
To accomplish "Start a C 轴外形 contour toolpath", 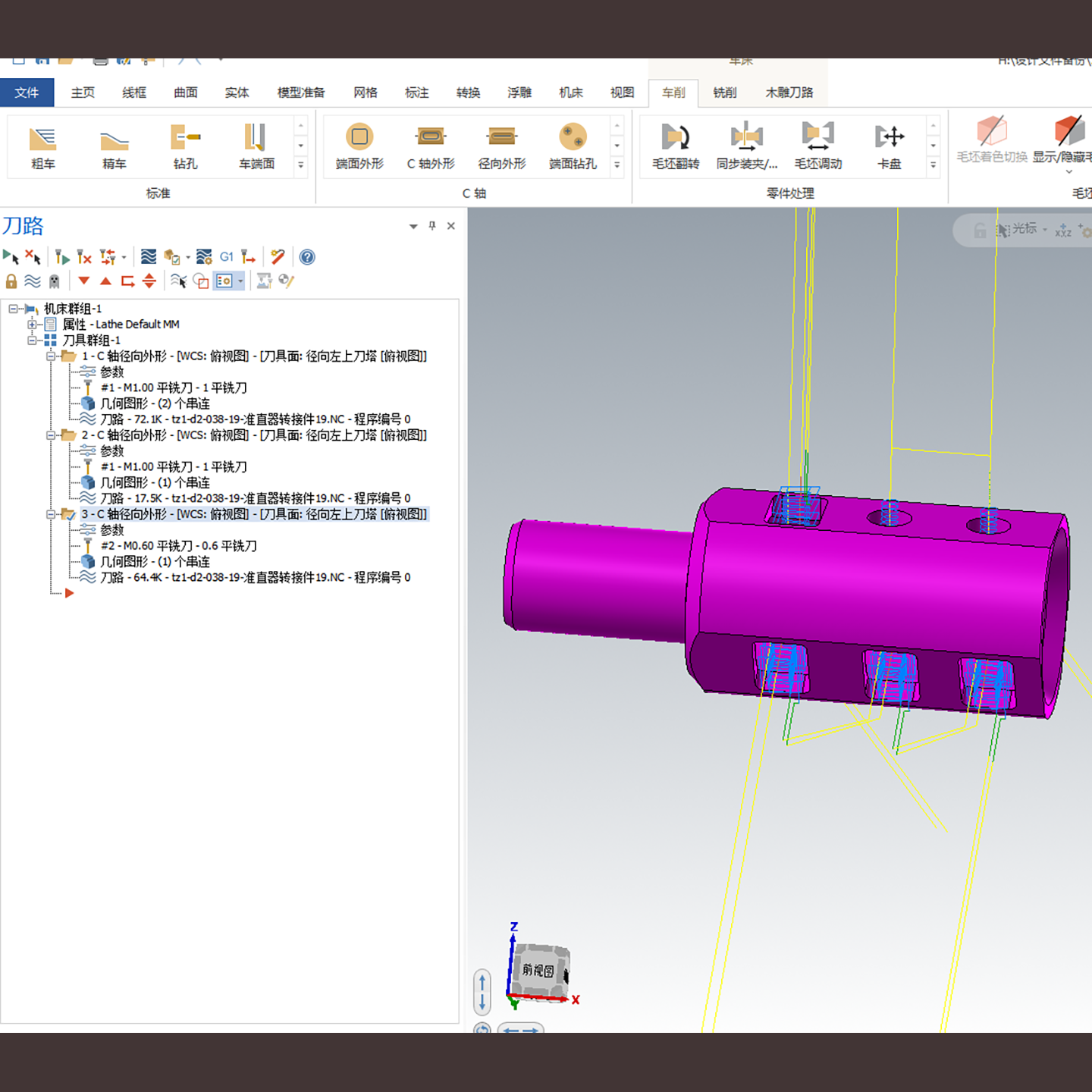I will point(431,147).
